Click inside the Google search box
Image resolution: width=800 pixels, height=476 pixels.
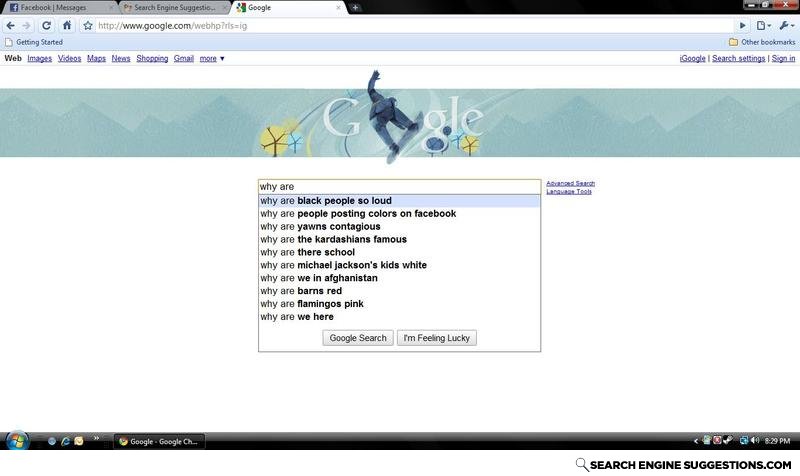coord(399,186)
